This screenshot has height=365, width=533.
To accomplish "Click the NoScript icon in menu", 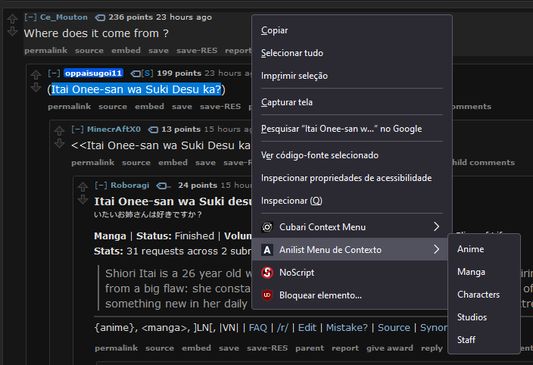I will [x=267, y=273].
